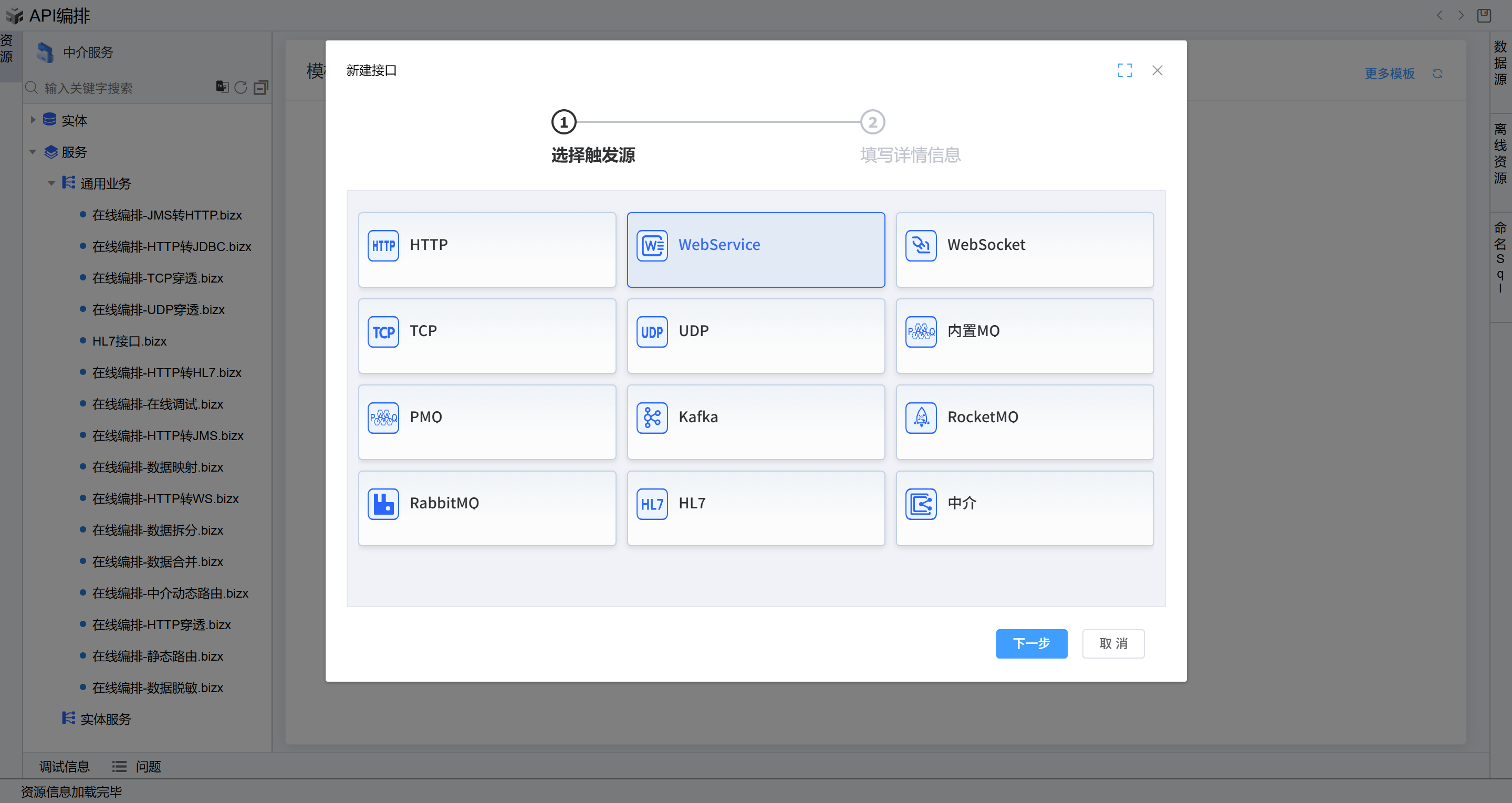The image size is (1512, 803).
Task: Select the 内置MQ trigger card
Action: click(1024, 336)
